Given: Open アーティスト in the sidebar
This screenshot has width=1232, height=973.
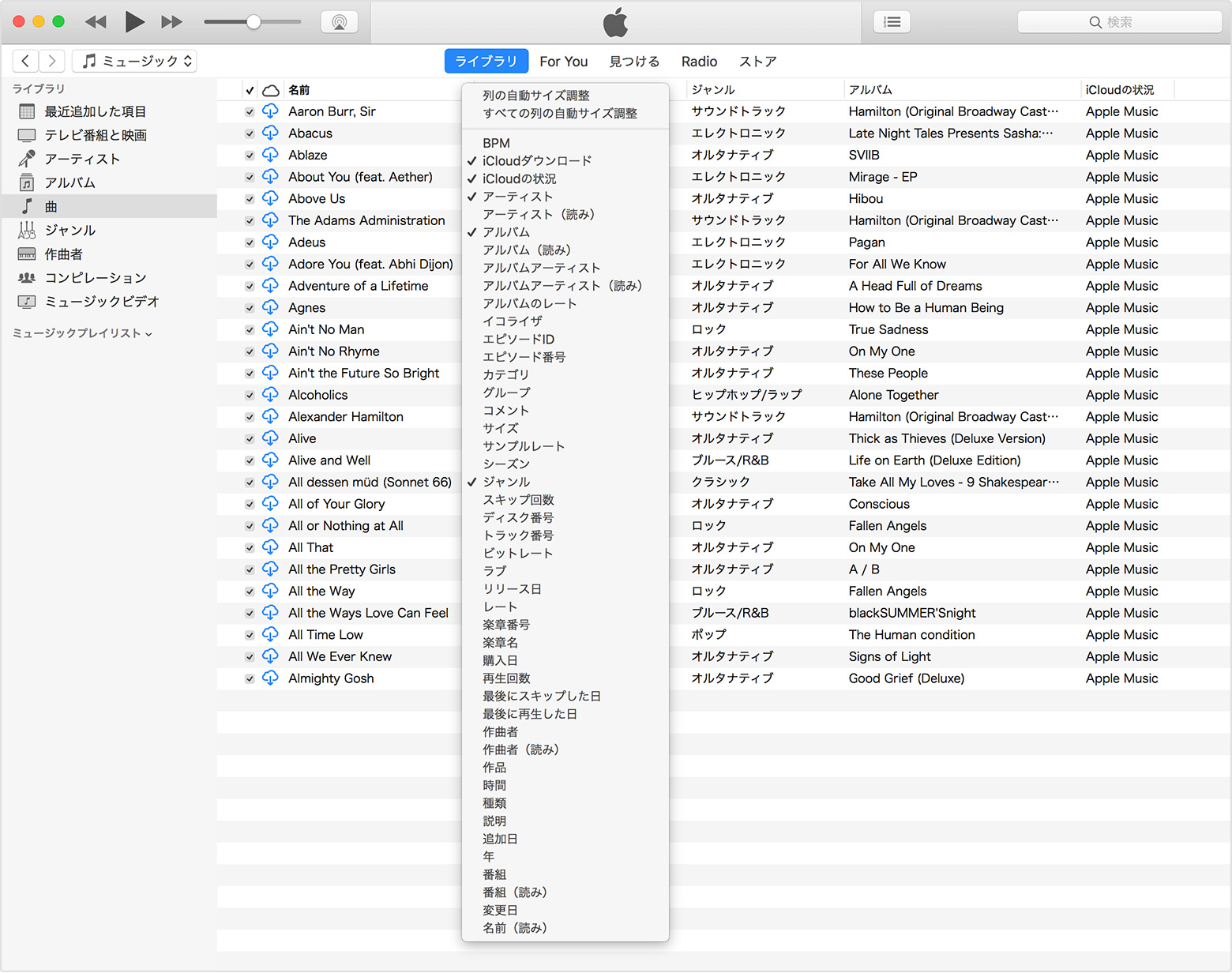Looking at the screenshot, I should [x=82, y=159].
